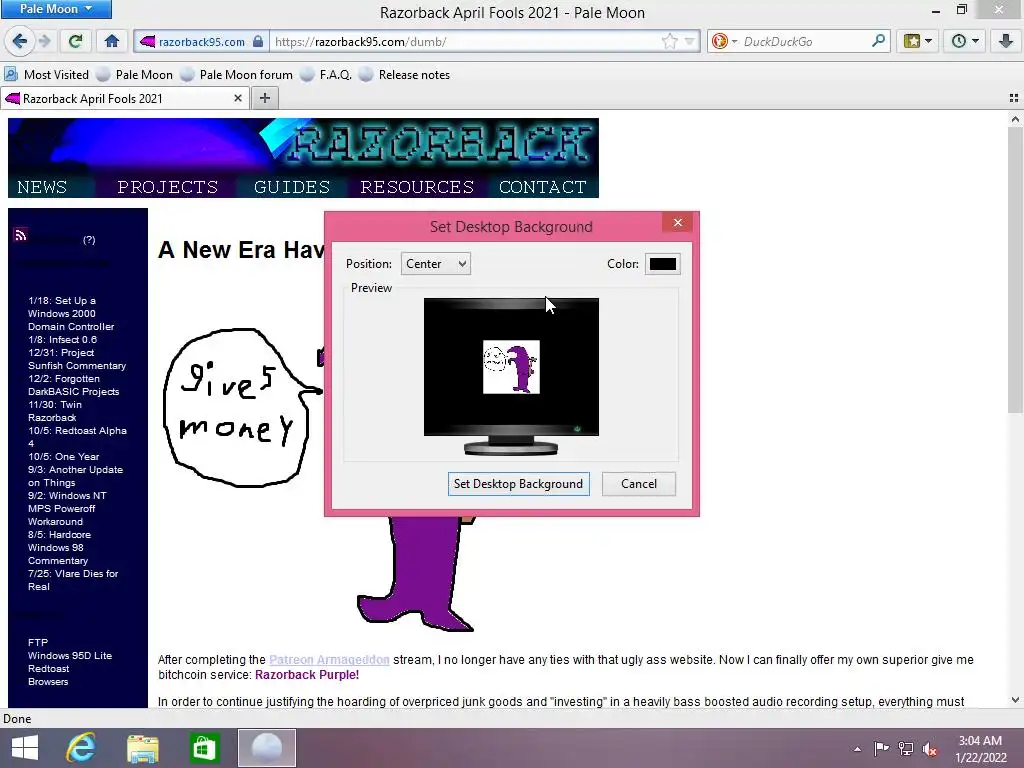Click the page vertical scrollbar thumb

(1015, 270)
